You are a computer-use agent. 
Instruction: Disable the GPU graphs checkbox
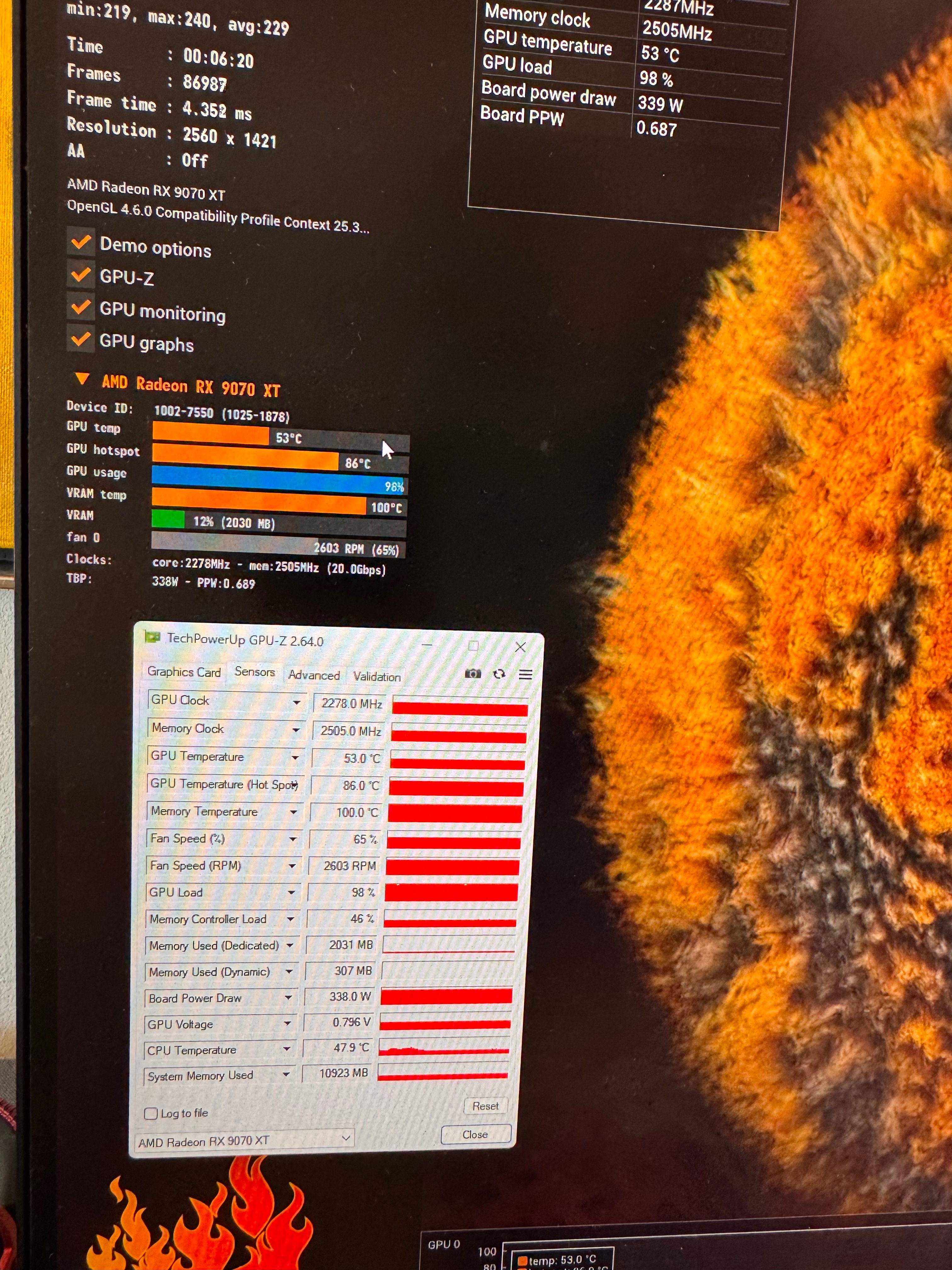coord(81,339)
